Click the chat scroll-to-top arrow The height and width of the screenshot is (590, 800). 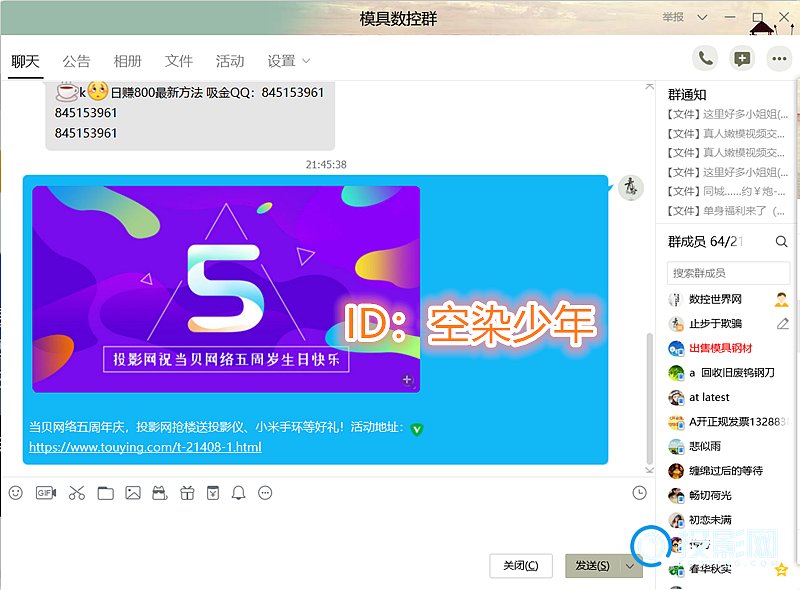click(x=649, y=86)
